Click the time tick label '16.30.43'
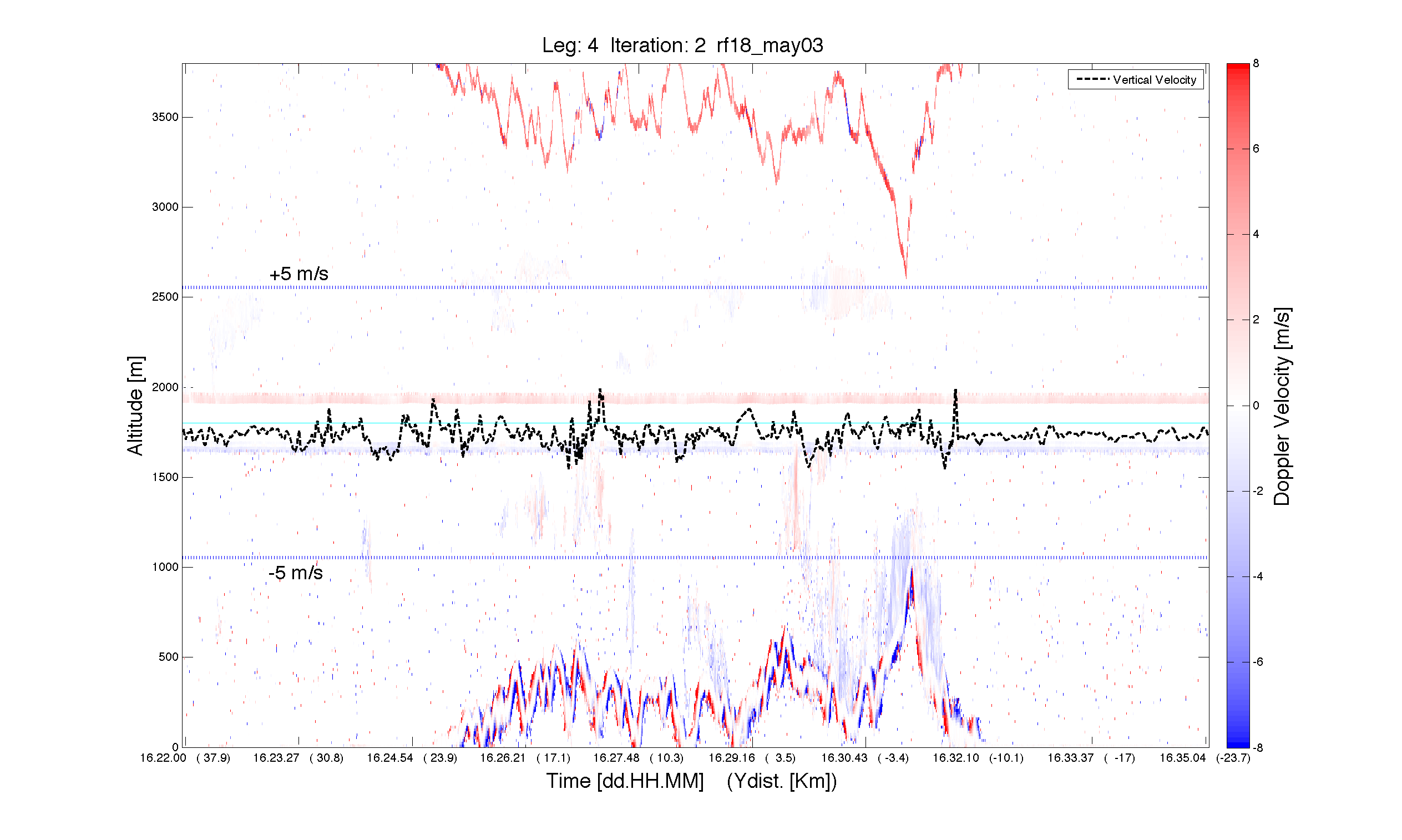The height and width of the screenshot is (840, 1402). [844, 758]
